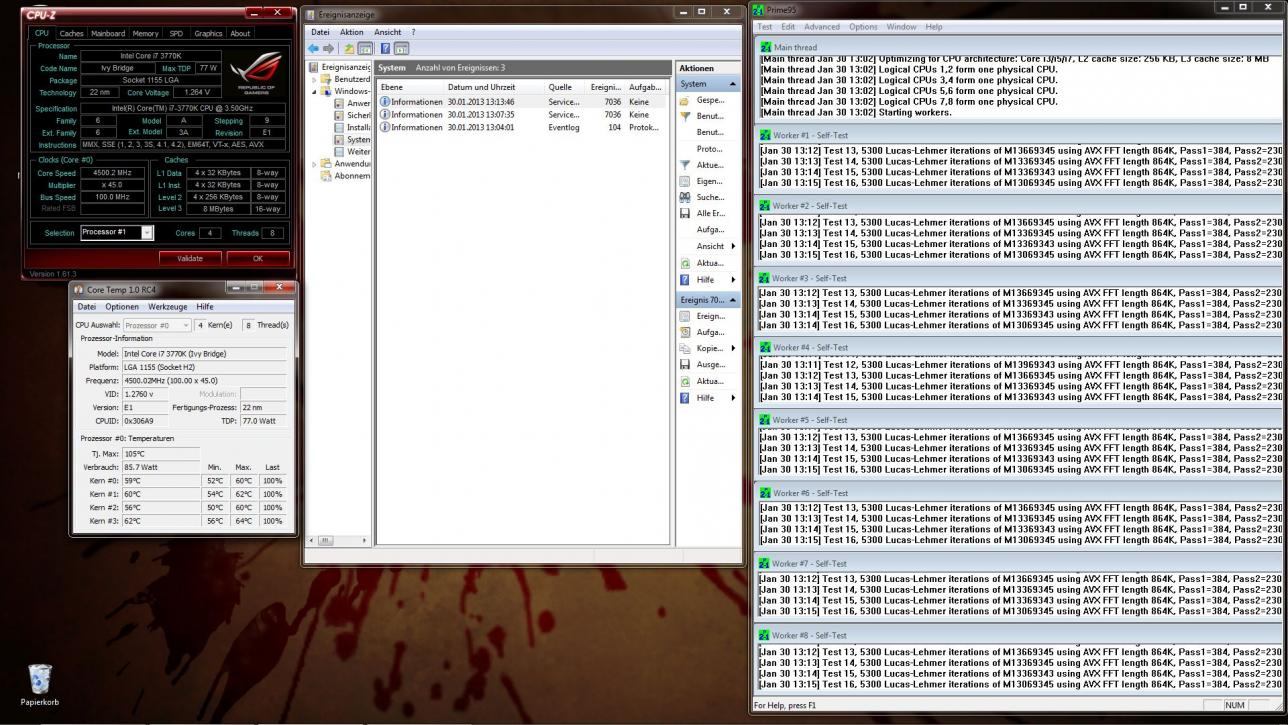Image resolution: width=1288 pixels, height=725 pixels.
Task: Open the Options menu in Prime95
Action: pos(863,27)
